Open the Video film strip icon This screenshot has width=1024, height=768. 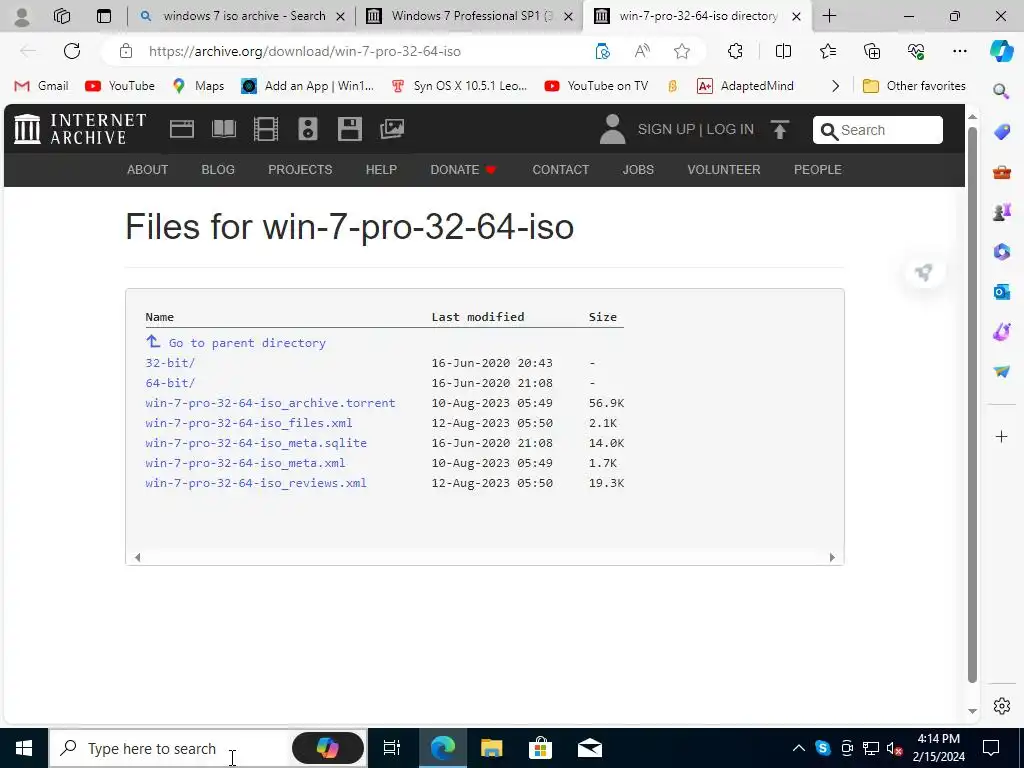266,129
